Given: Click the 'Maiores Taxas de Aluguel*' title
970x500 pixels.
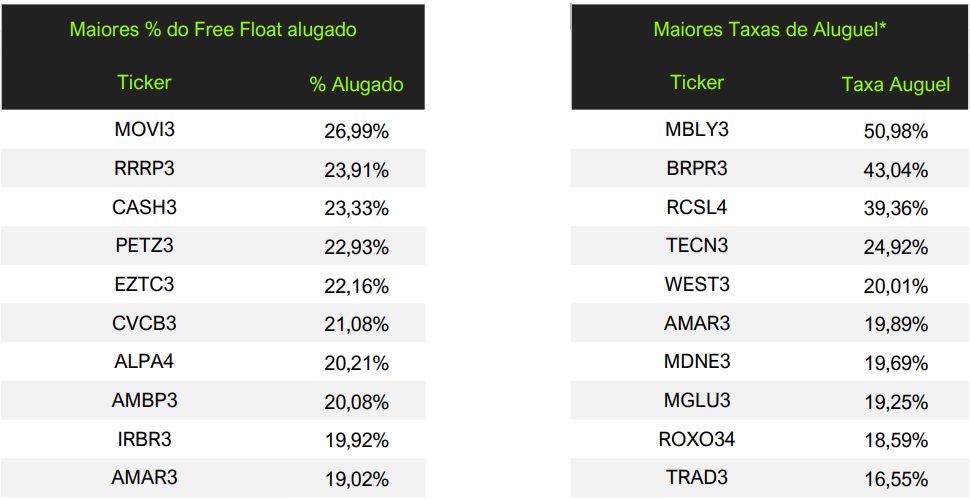Looking at the screenshot, I should point(770,29).
